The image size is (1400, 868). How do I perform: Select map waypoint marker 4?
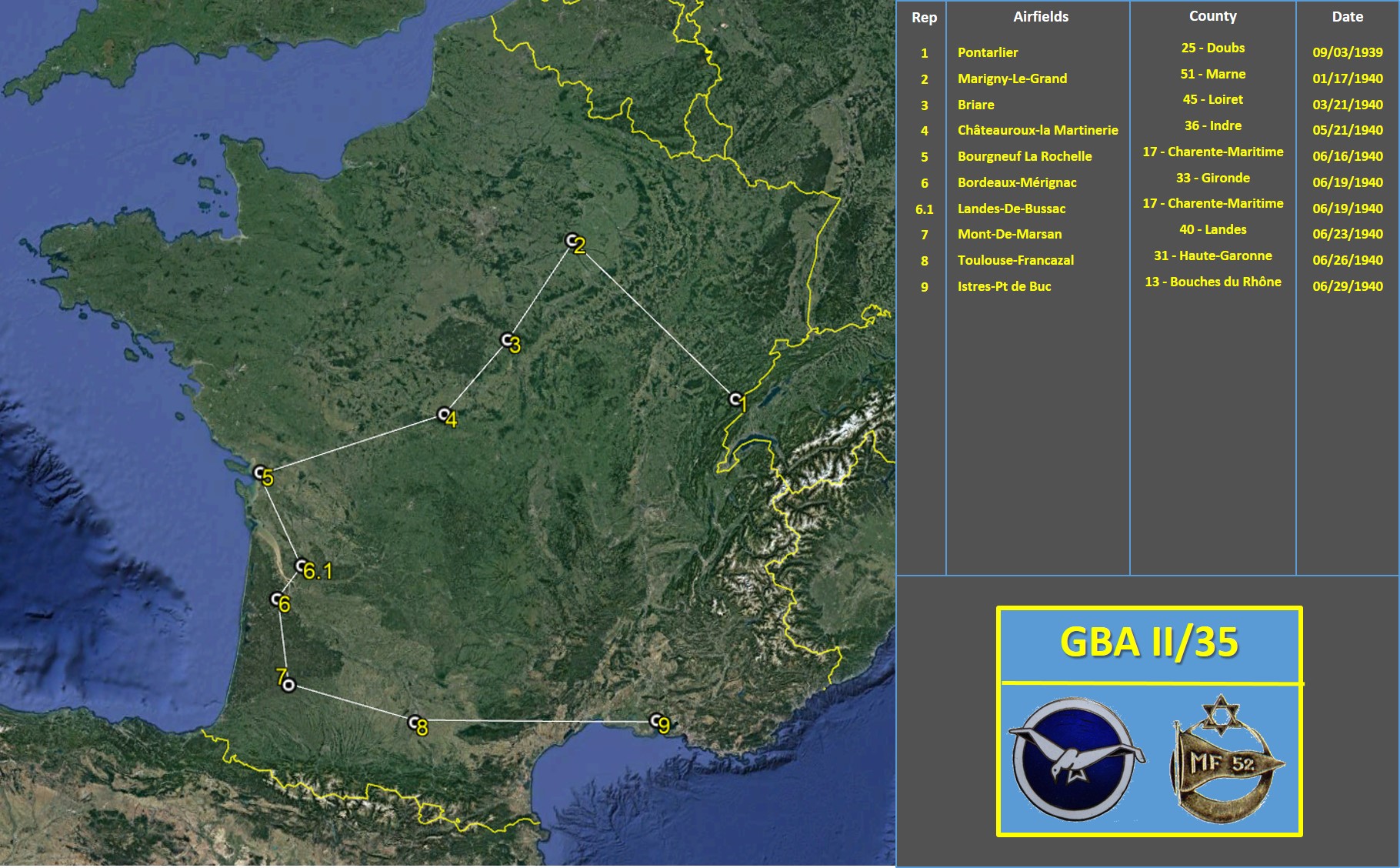(x=444, y=415)
